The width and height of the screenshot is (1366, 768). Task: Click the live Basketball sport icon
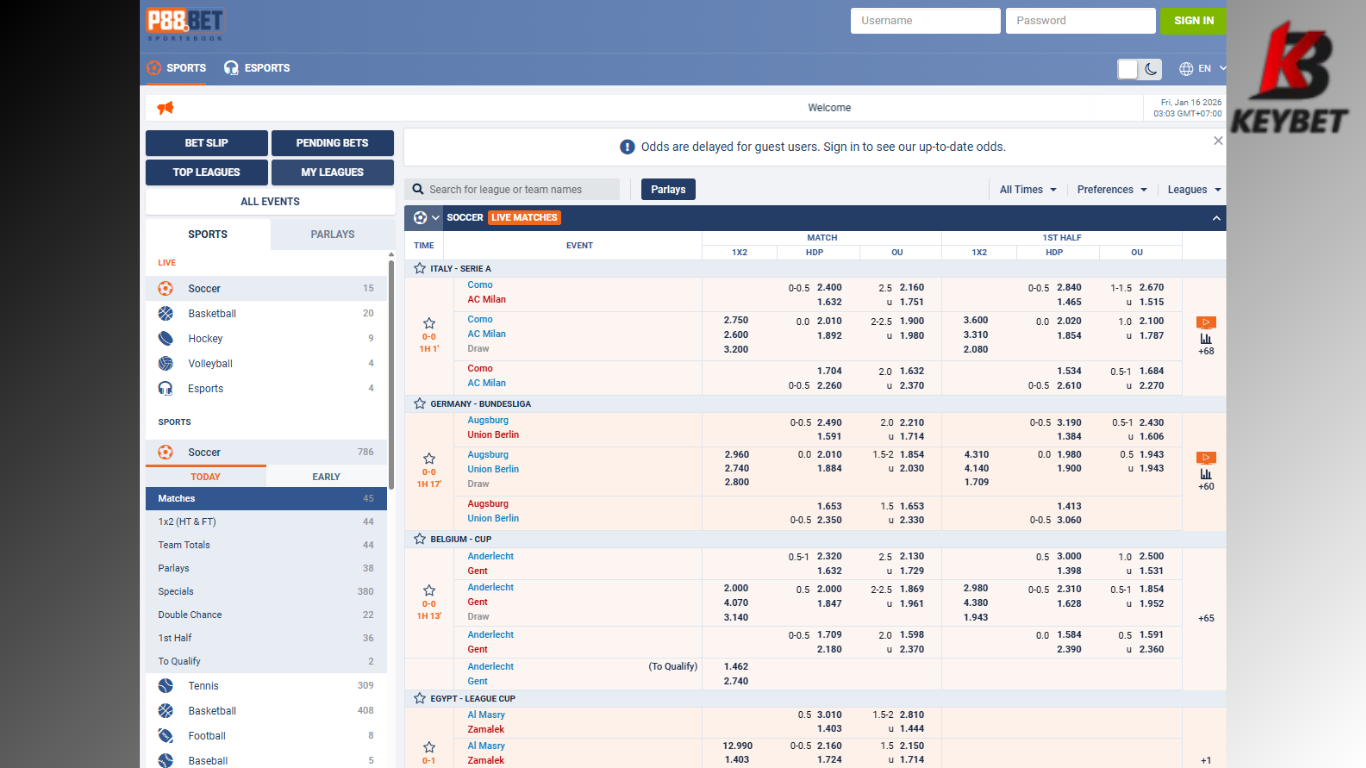coord(166,314)
